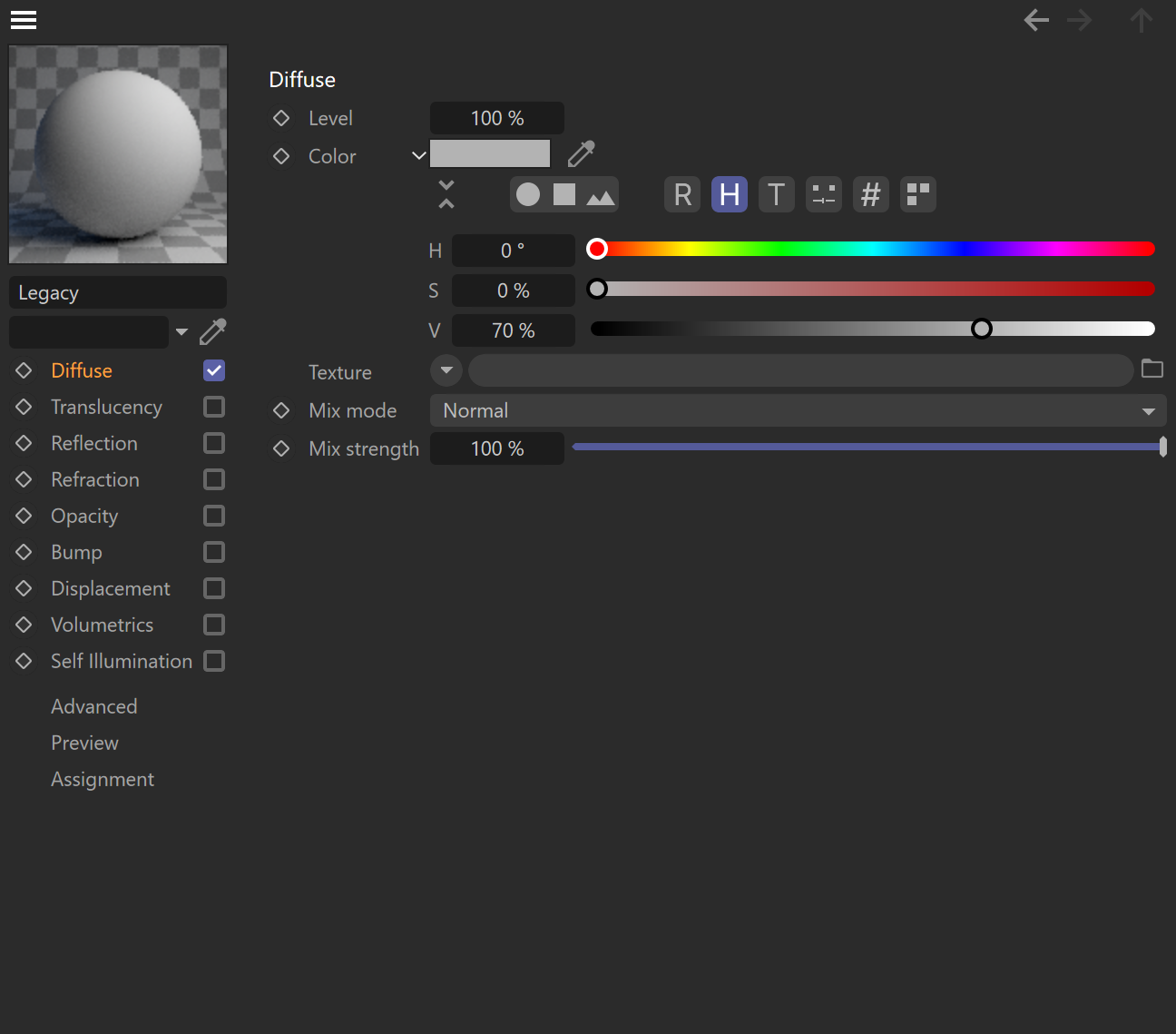This screenshot has height=1034, width=1176.
Task: Collapse the Color chevron expander
Action: (418, 155)
